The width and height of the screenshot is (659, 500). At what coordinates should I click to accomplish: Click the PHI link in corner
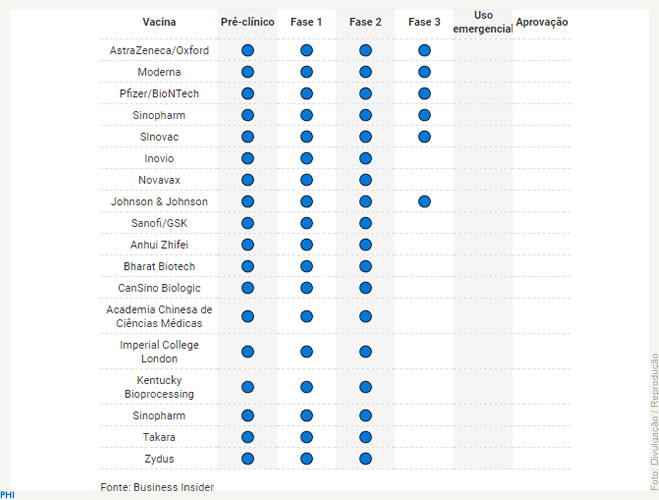(7, 495)
